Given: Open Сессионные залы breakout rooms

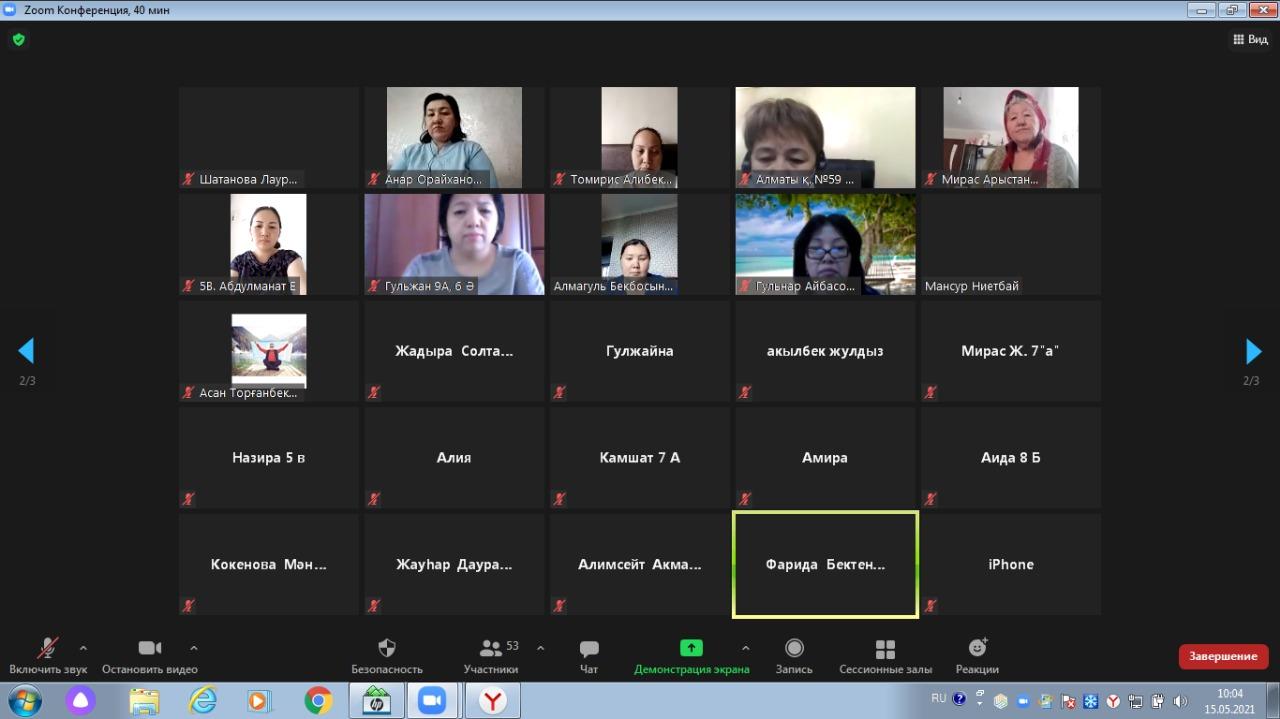Looking at the screenshot, I should point(885,649).
